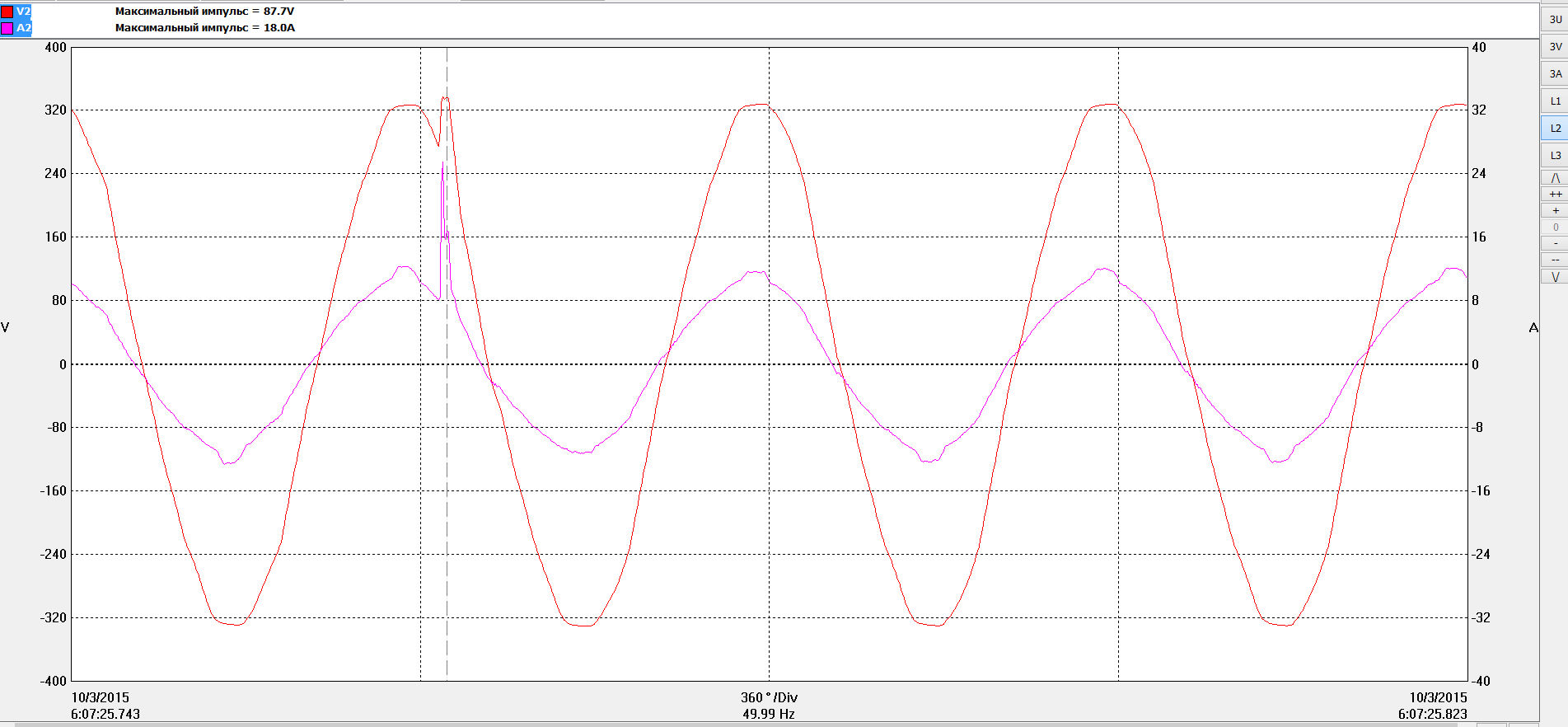Toggle the L3 phase view
The image size is (1568, 727).
[x=1555, y=155]
